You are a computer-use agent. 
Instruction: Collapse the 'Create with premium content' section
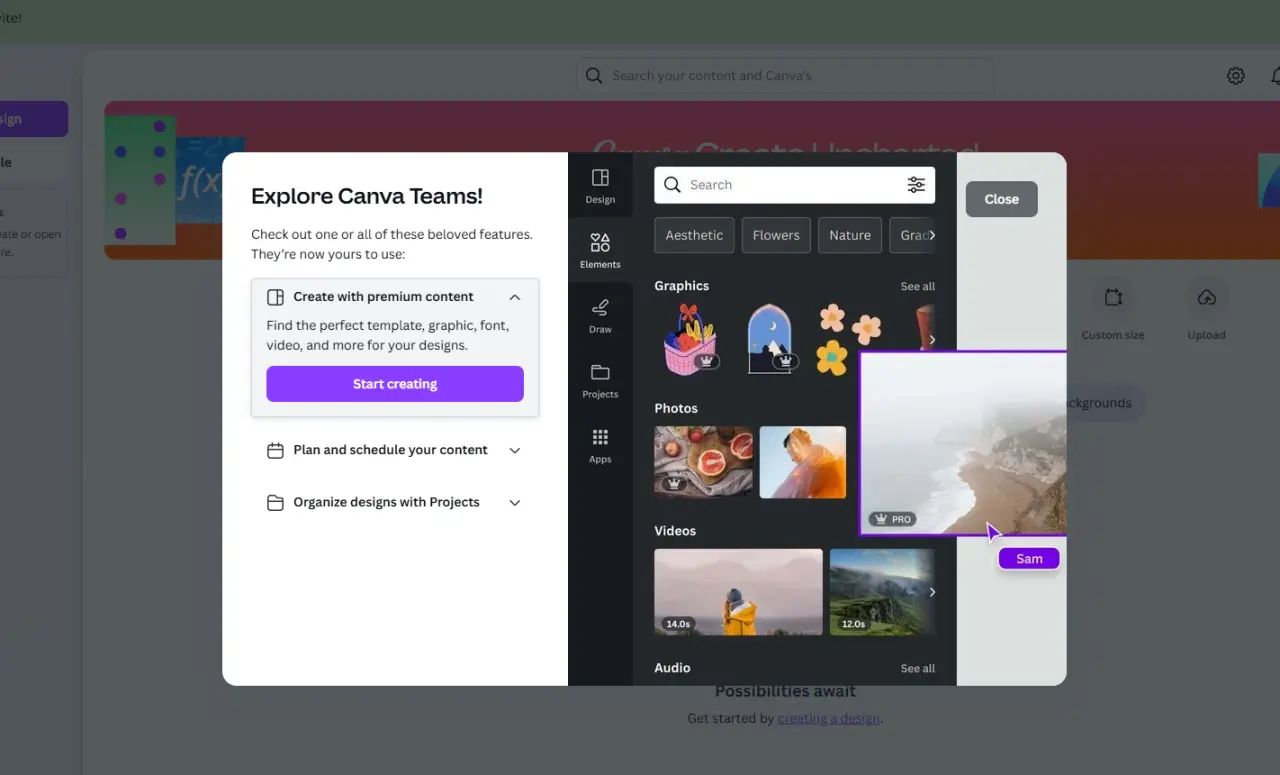click(515, 297)
